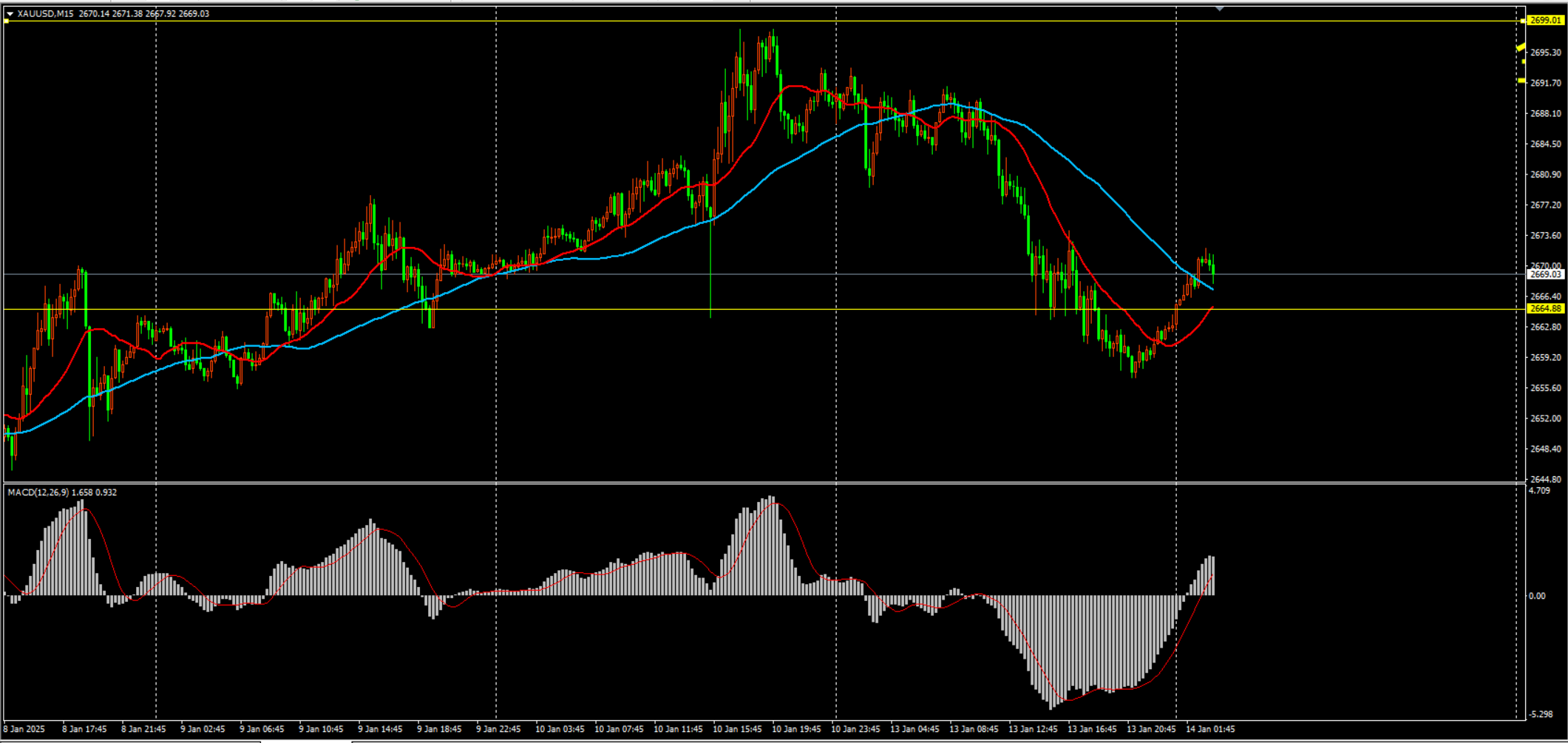Click the 14 Jan 01:45 time label

point(1210,729)
